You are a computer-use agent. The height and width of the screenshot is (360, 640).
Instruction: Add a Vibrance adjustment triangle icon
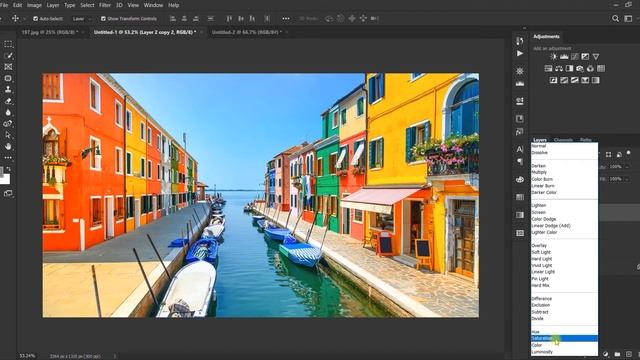(596, 57)
